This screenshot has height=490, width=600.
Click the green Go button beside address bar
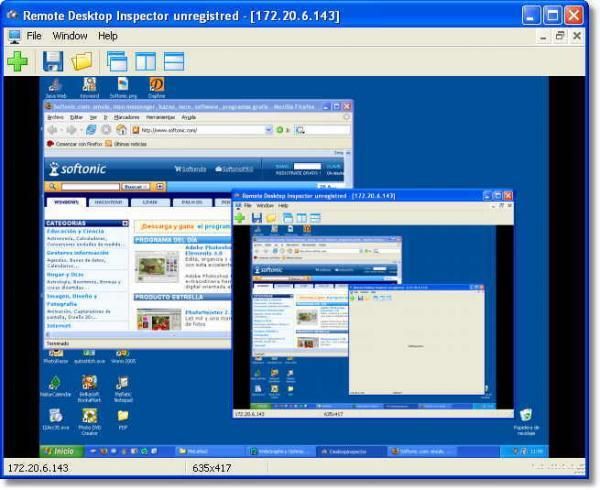click(280, 130)
